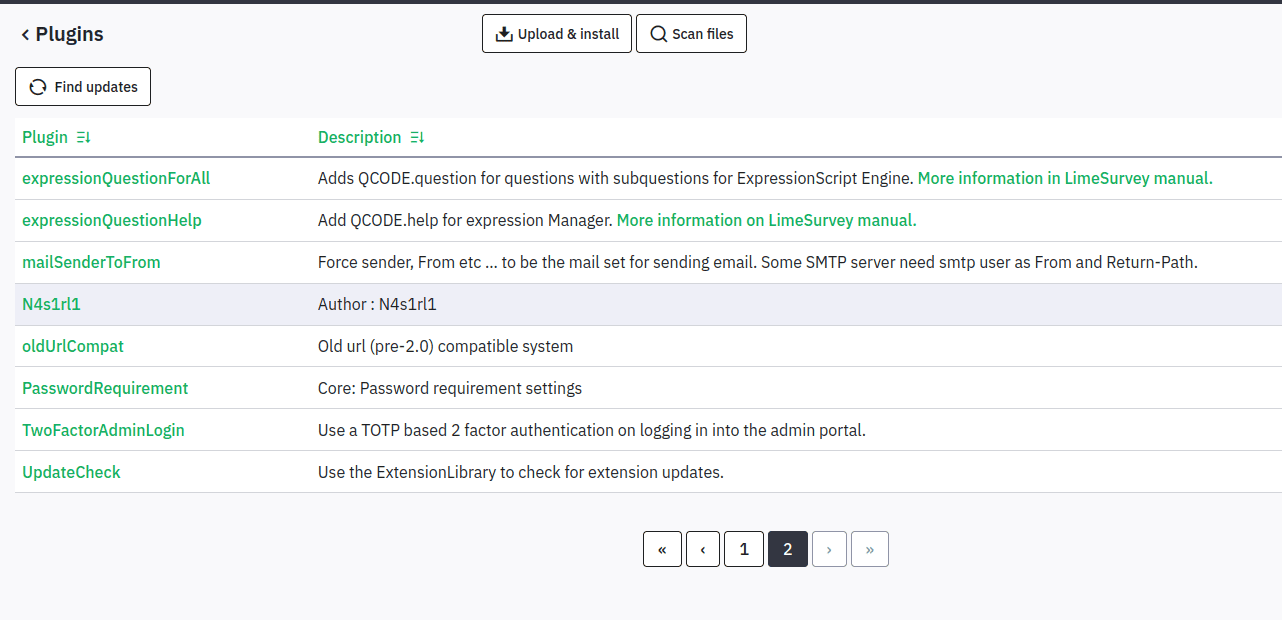Open the TwoFactorAdminLogin plugin
1282x620 pixels.
pyautogui.click(x=103, y=430)
